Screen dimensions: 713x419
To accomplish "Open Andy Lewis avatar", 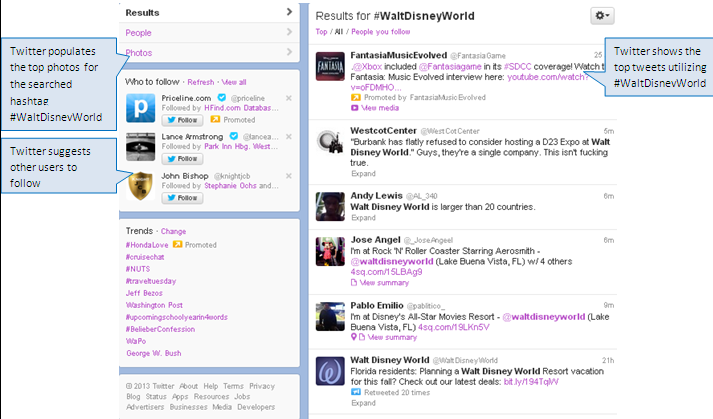I will click(331, 207).
